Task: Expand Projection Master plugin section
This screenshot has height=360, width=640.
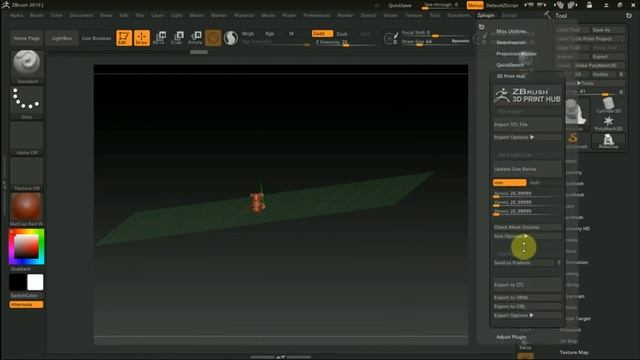Action: tap(516, 54)
